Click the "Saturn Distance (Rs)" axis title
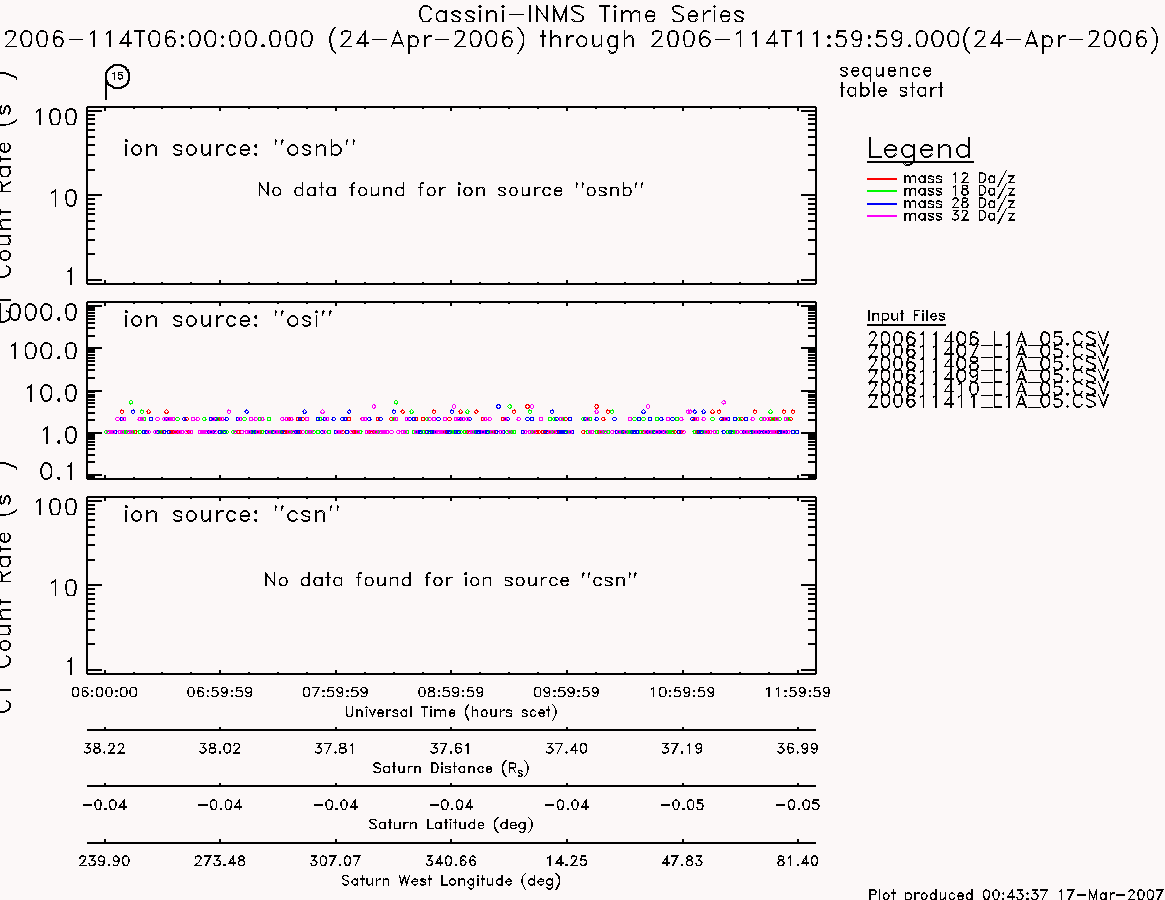 (450, 768)
